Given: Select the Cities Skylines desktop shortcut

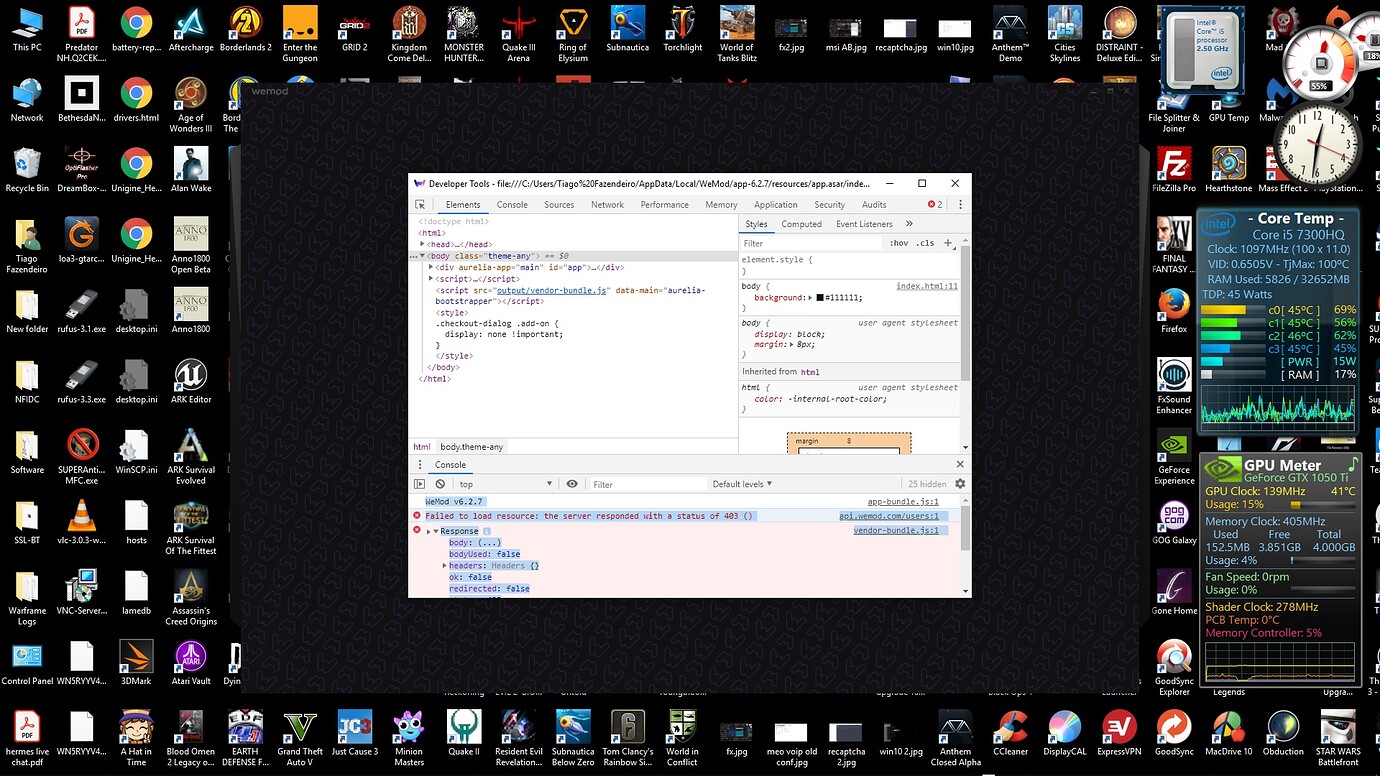Looking at the screenshot, I should (1064, 35).
